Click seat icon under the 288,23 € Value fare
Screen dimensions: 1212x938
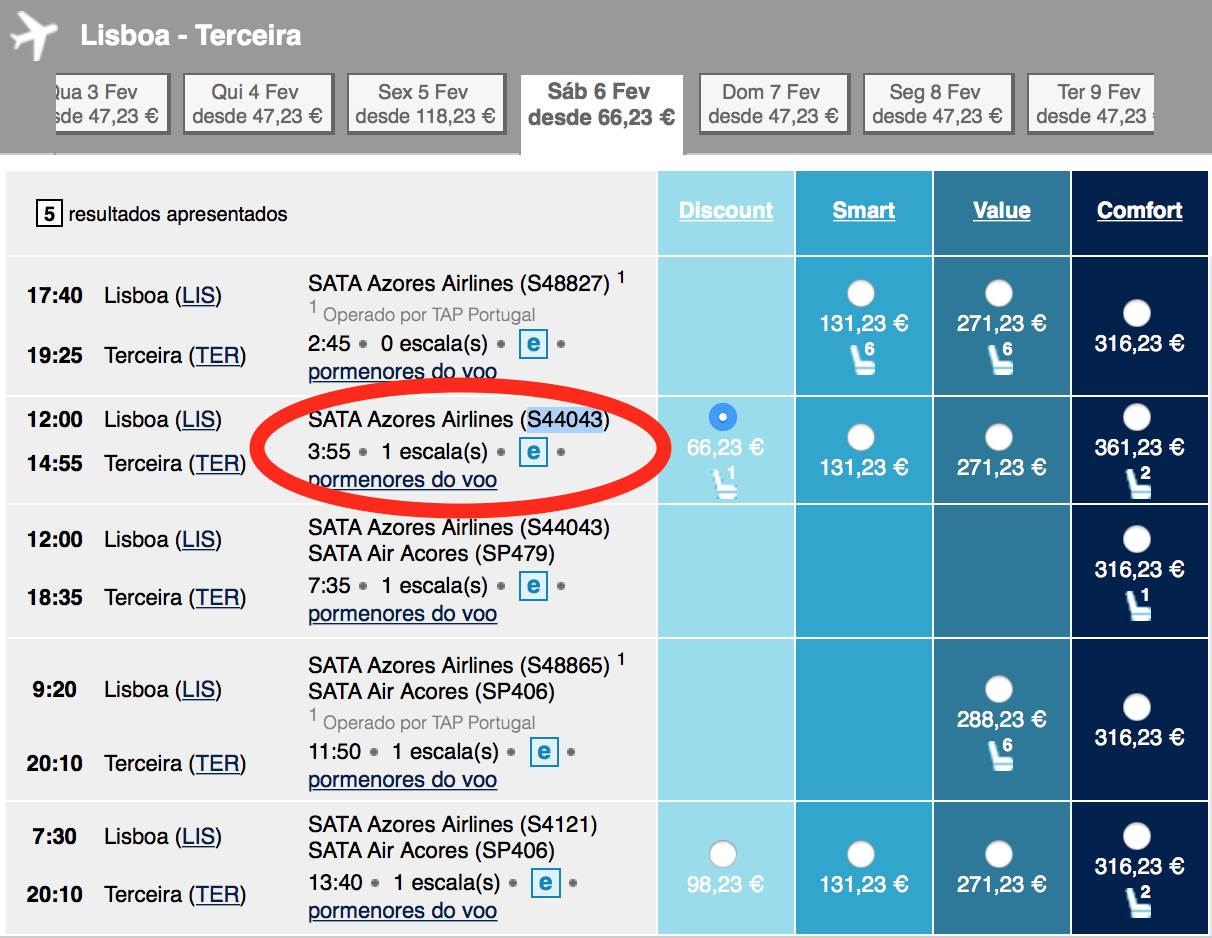coord(1000,754)
